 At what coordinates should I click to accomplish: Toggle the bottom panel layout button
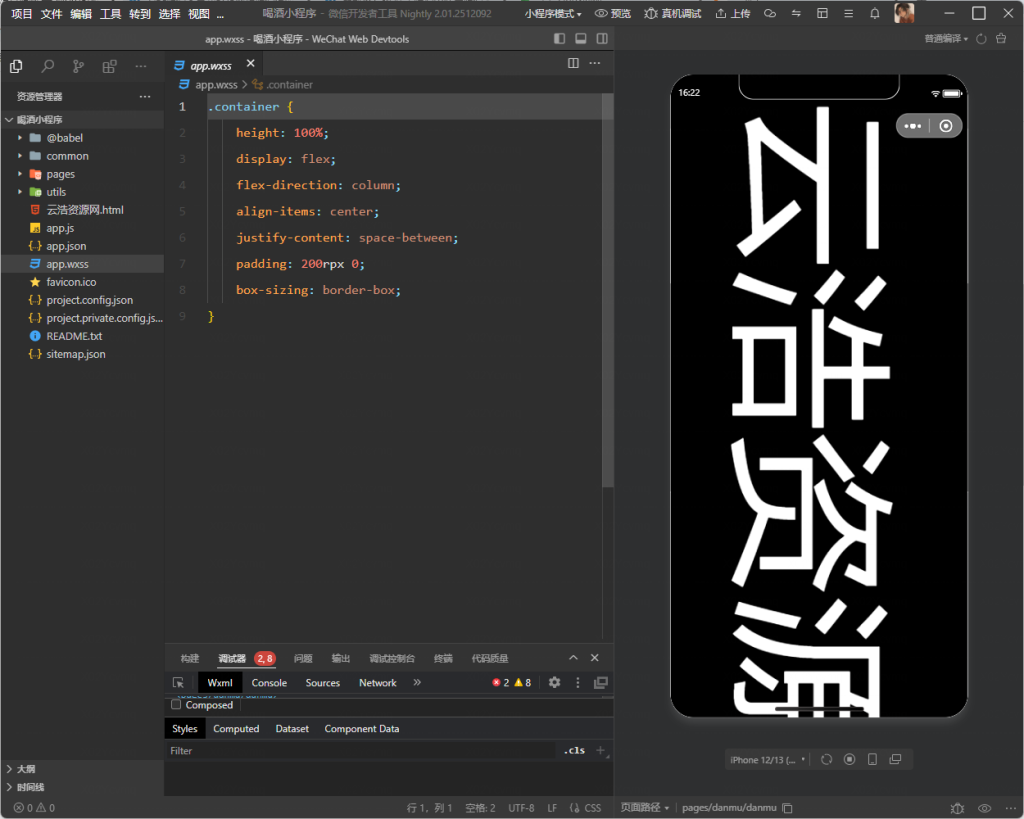pyautogui.click(x=580, y=39)
